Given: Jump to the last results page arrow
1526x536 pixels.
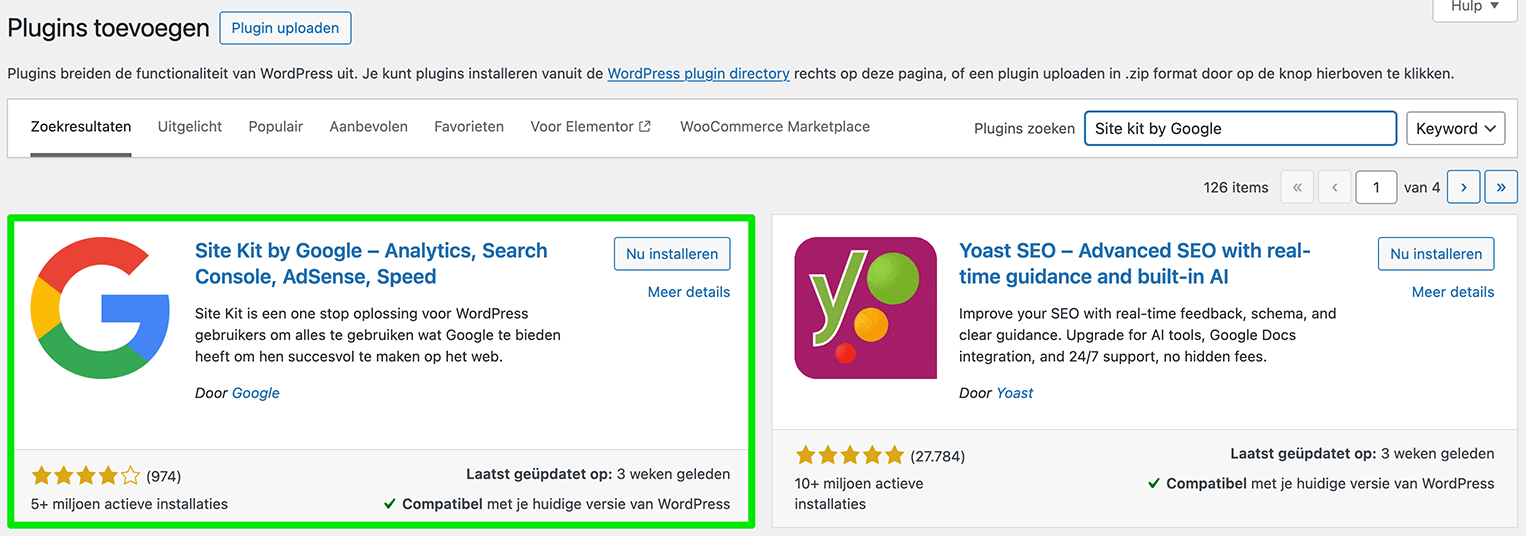Looking at the screenshot, I should point(1501,187).
